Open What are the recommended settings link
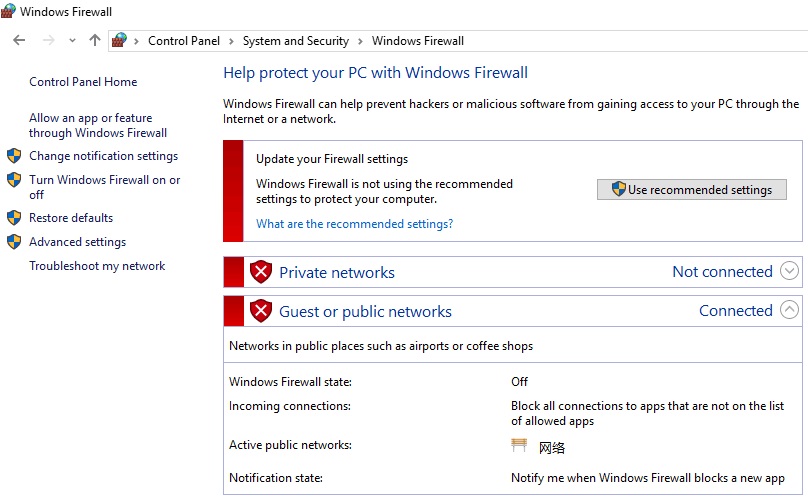This screenshot has width=808, height=501. click(x=355, y=224)
